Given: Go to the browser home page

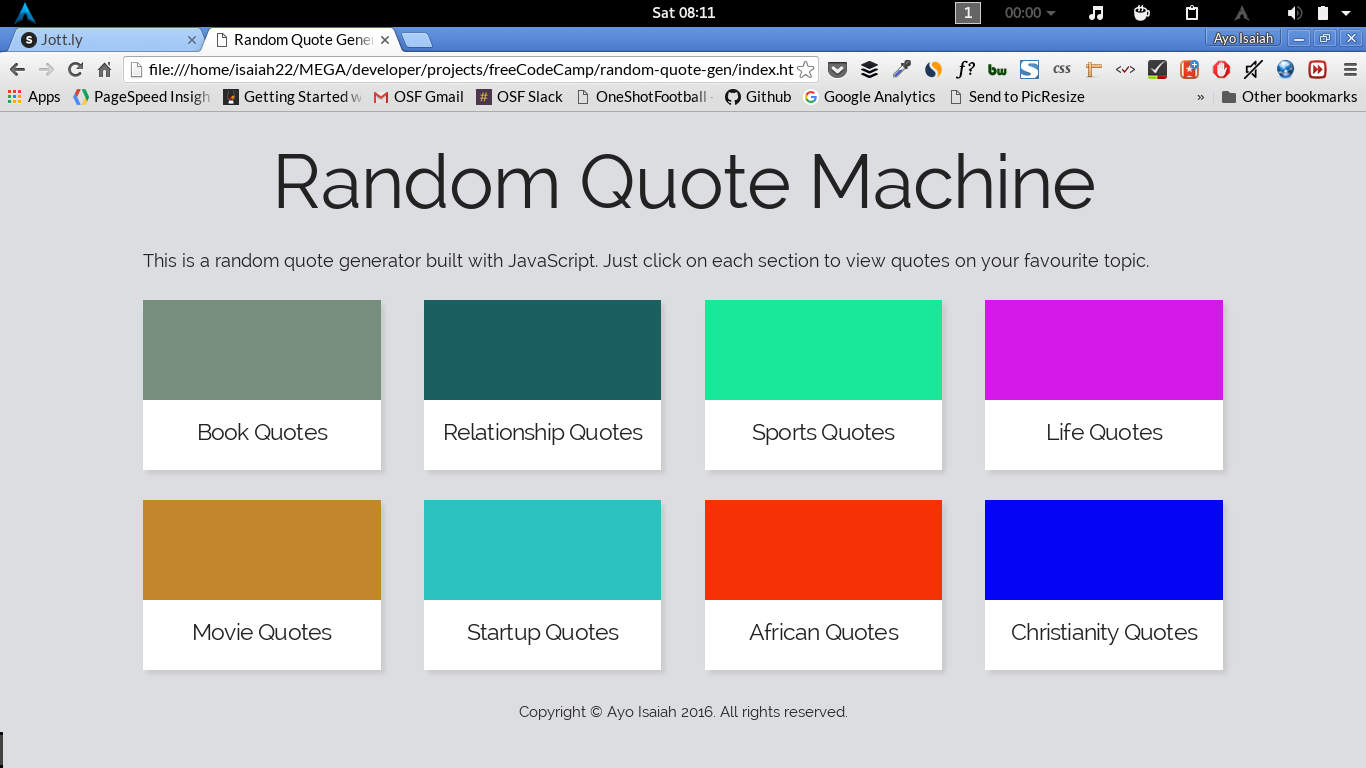Looking at the screenshot, I should pyautogui.click(x=104, y=69).
